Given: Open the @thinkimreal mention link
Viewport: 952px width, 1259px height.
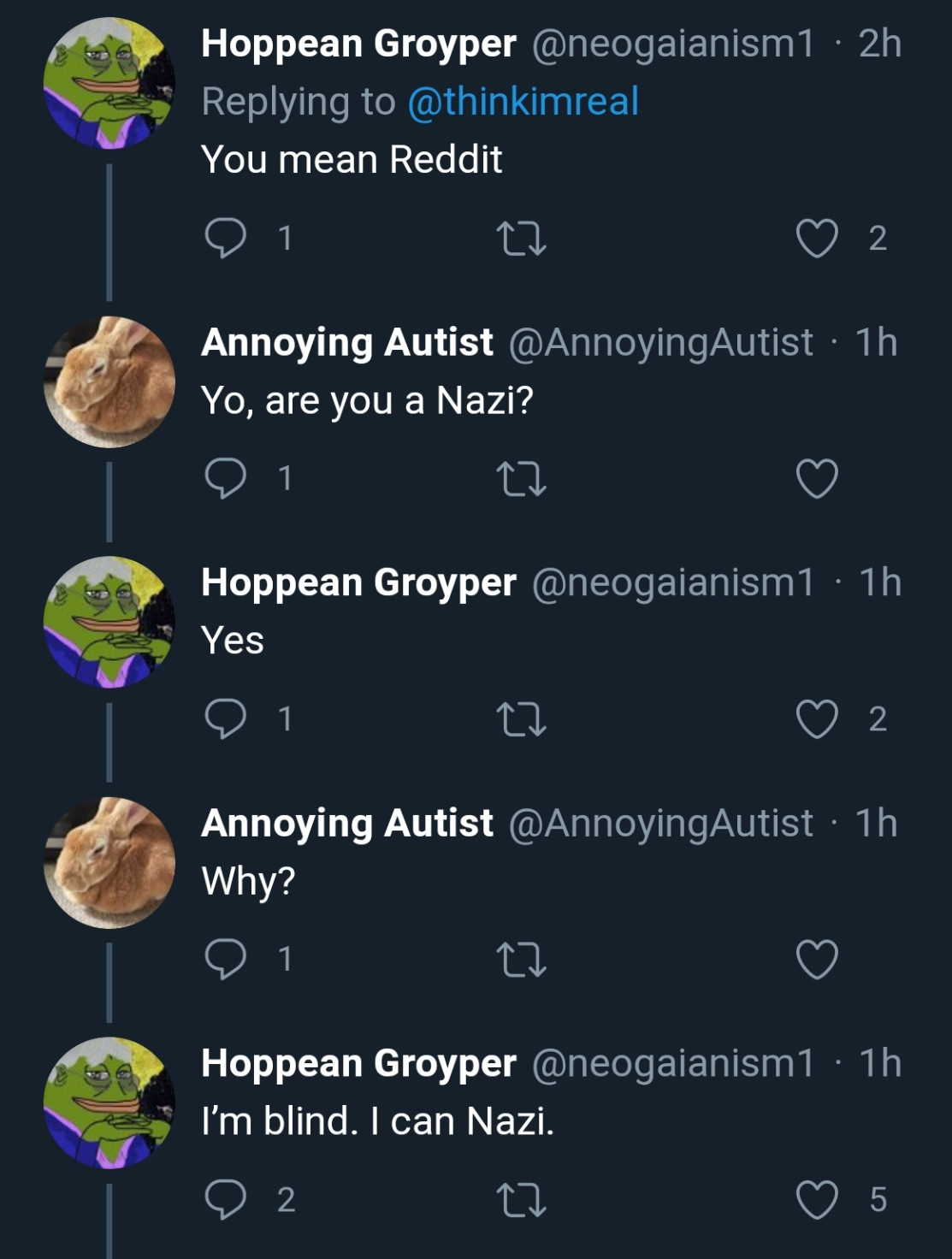Looking at the screenshot, I should point(523,102).
